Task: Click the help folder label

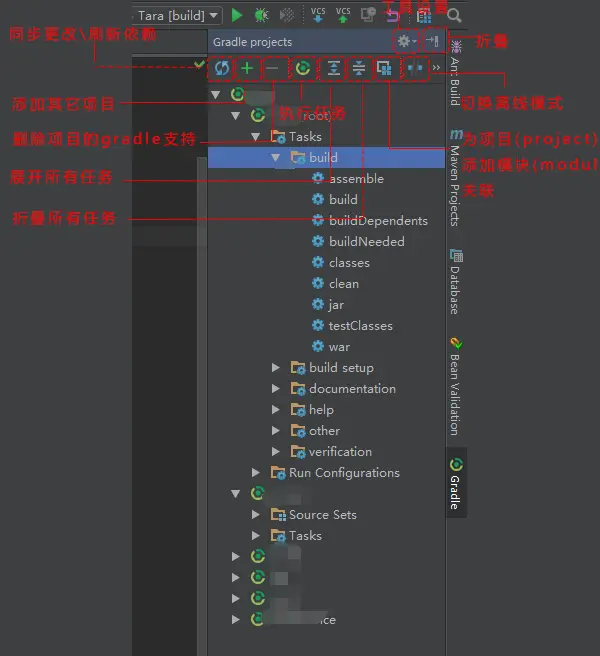Action: point(321,410)
